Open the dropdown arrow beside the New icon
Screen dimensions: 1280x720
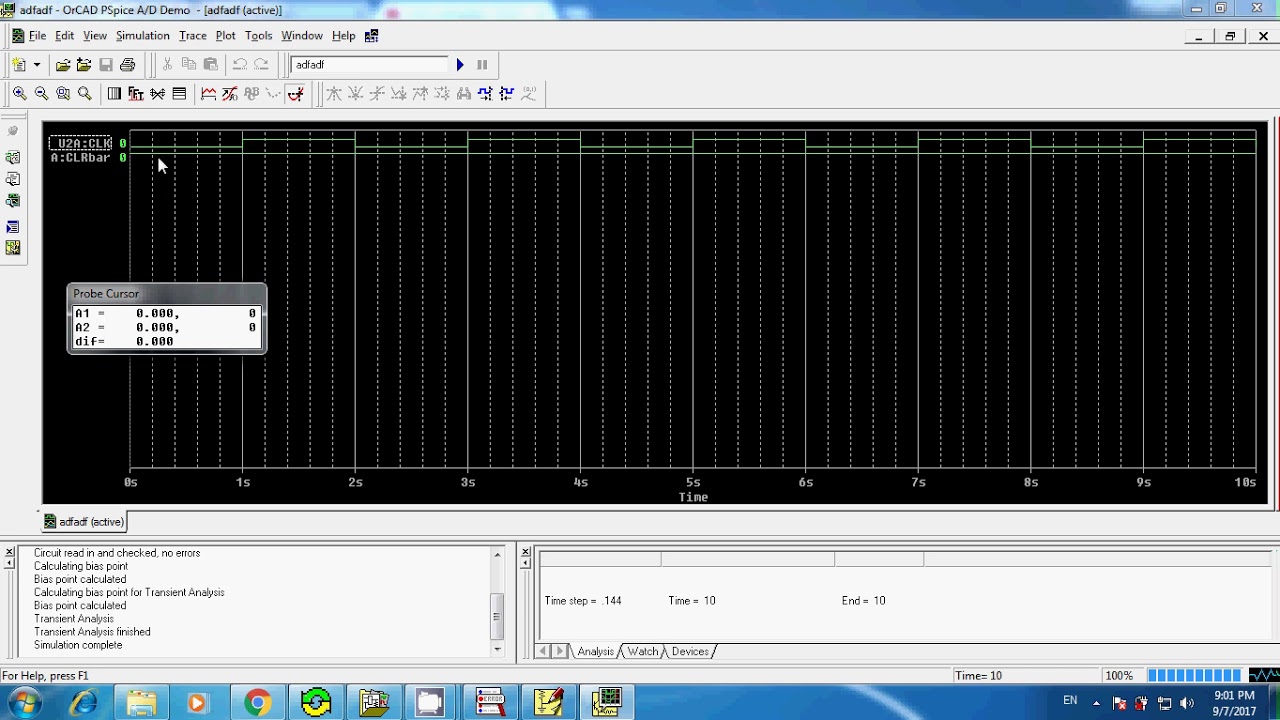pos(37,65)
